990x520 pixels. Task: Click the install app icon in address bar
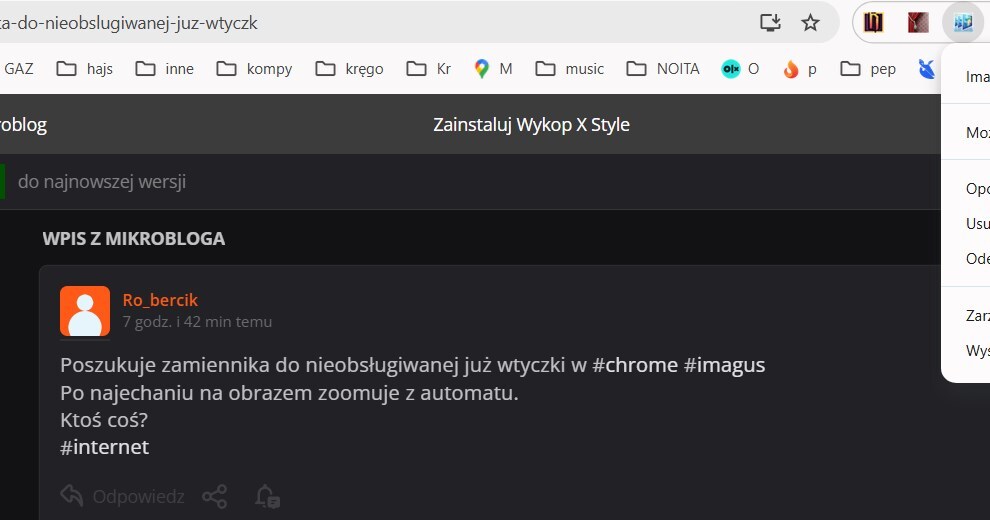(x=769, y=22)
